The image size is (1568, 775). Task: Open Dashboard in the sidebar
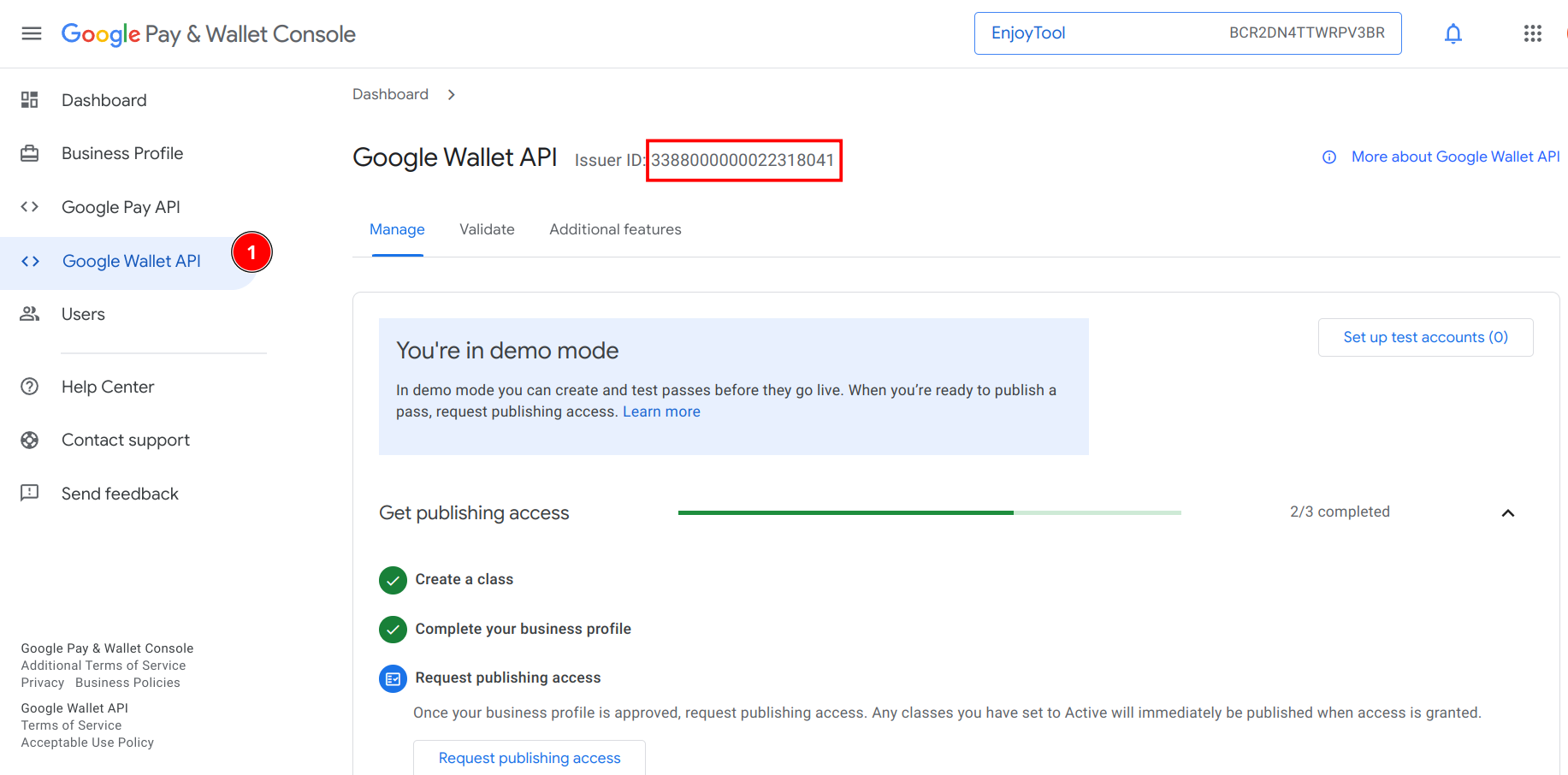click(104, 100)
